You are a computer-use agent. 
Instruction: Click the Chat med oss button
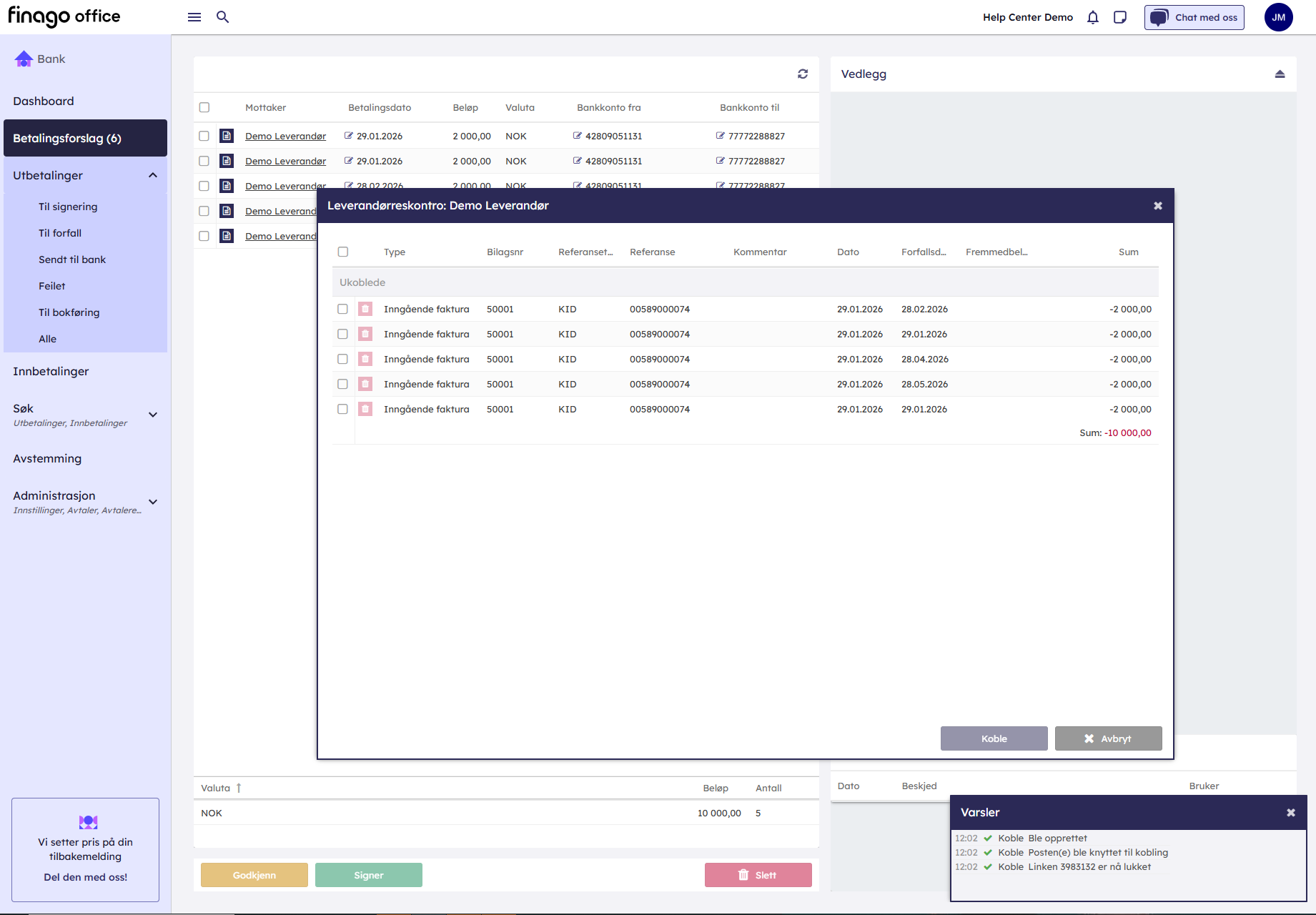tap(1194, 17)
